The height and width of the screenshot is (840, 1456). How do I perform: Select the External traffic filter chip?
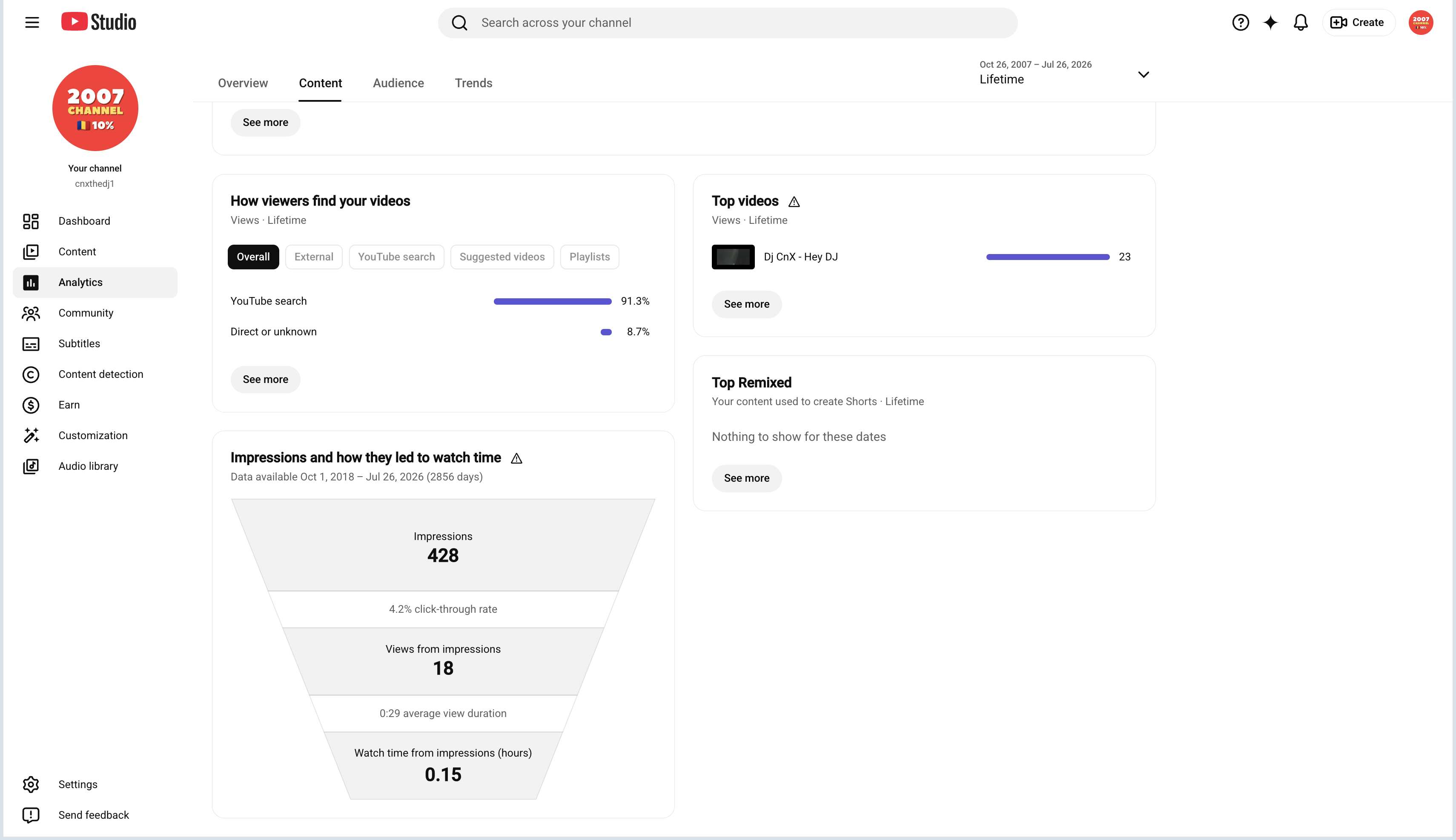(x=313, y=257)
